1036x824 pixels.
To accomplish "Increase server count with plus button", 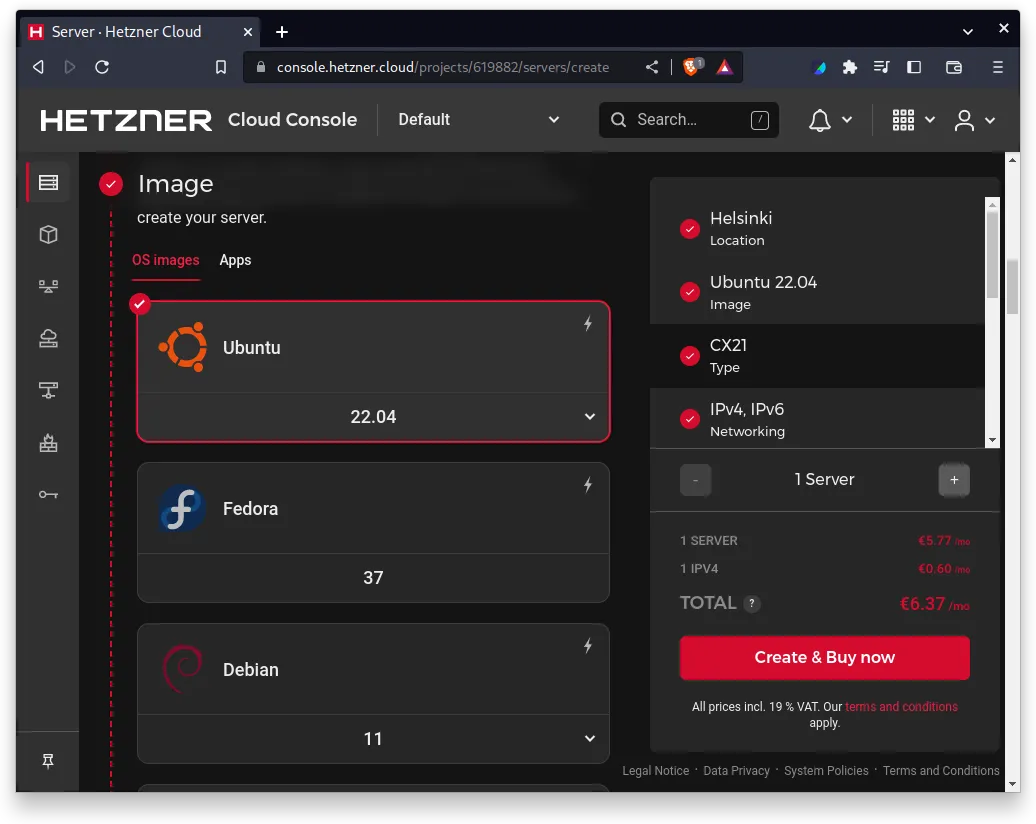I will tap(953, 480).
